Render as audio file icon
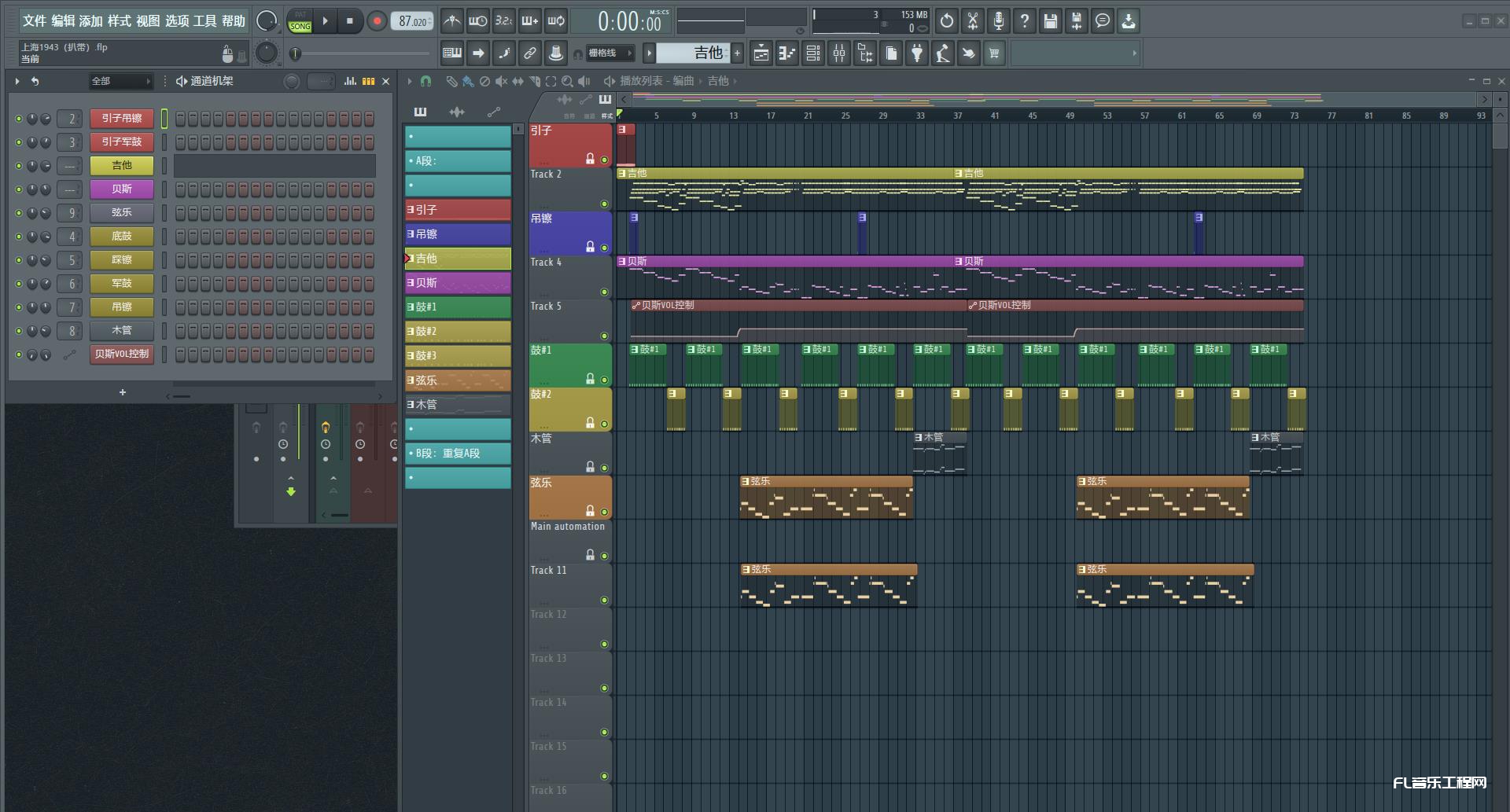Image resolution: width=1510 pixels, height=812 pixels. click(1077, 21)
